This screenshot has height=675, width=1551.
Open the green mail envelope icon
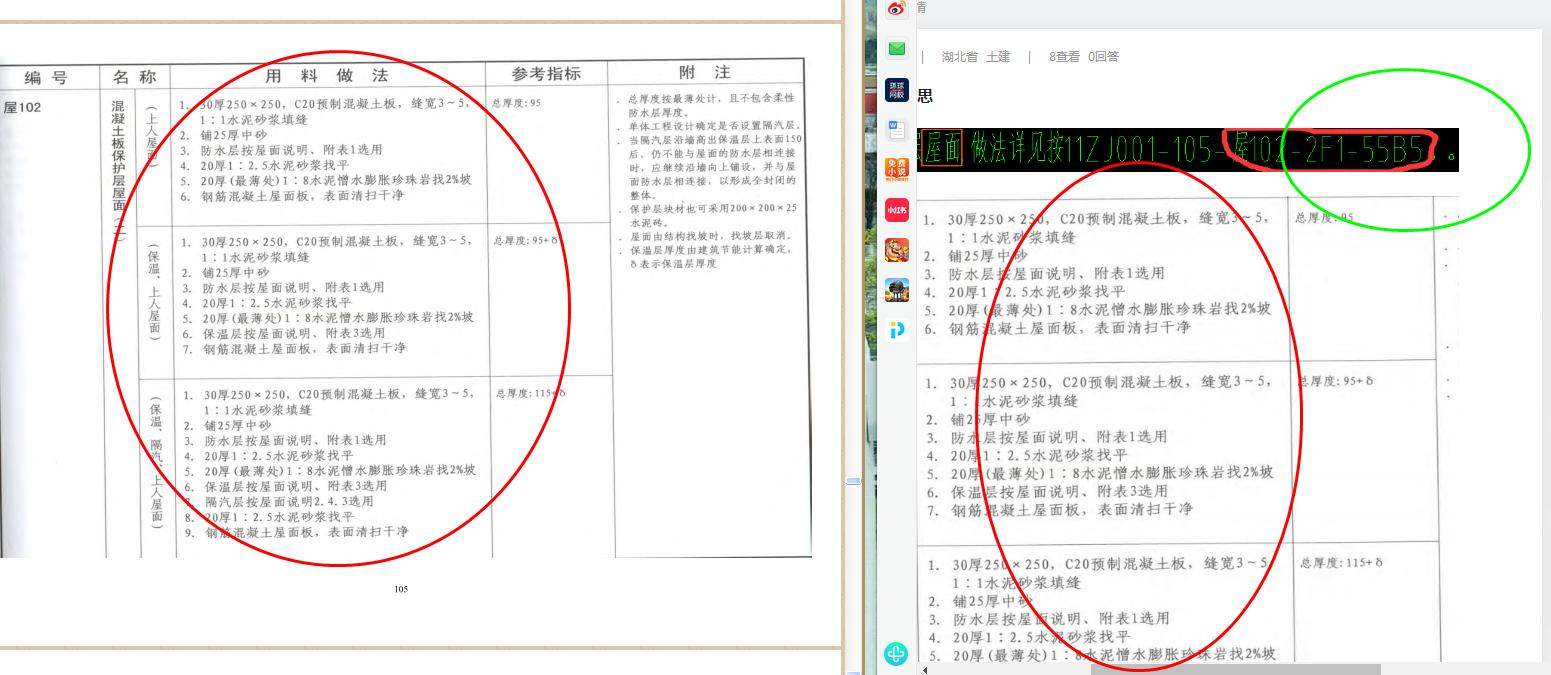(x=897, y=49)
